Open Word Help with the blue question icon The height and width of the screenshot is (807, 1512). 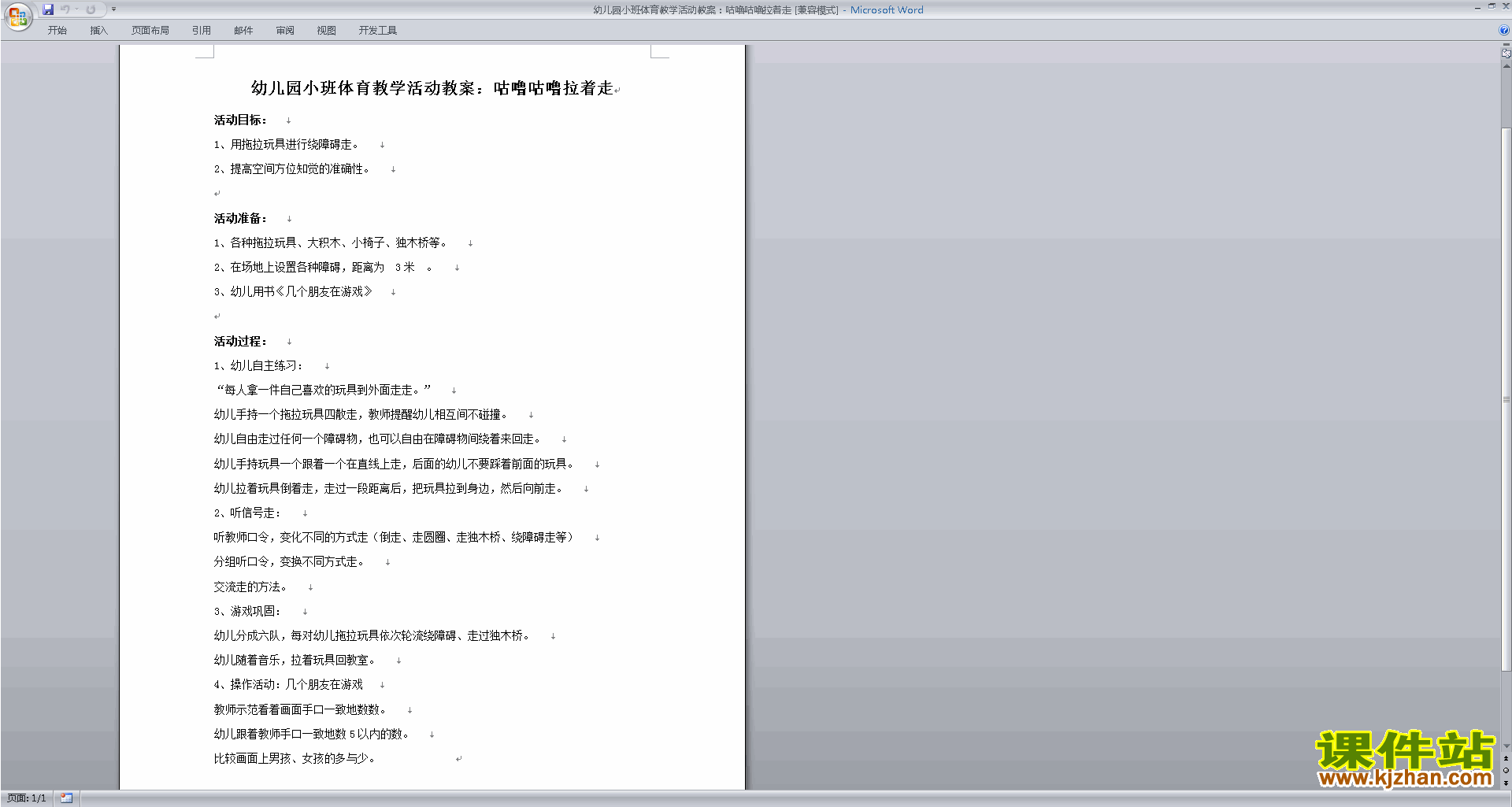point(1504,31)
